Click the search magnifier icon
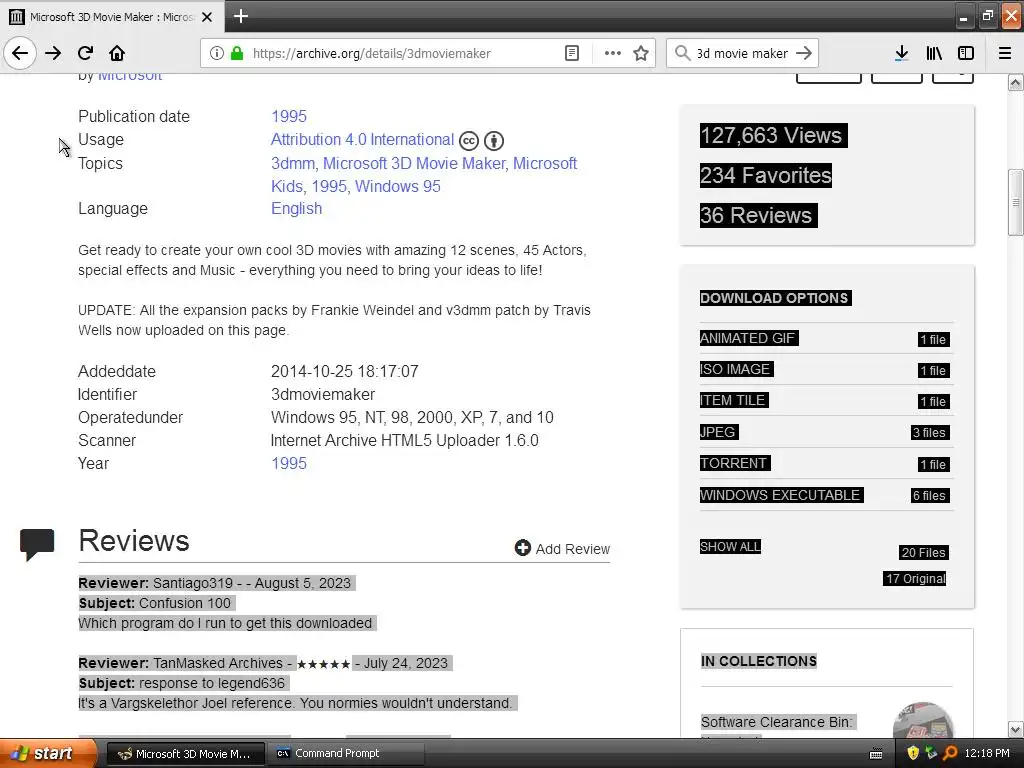 tap(682, 53)
